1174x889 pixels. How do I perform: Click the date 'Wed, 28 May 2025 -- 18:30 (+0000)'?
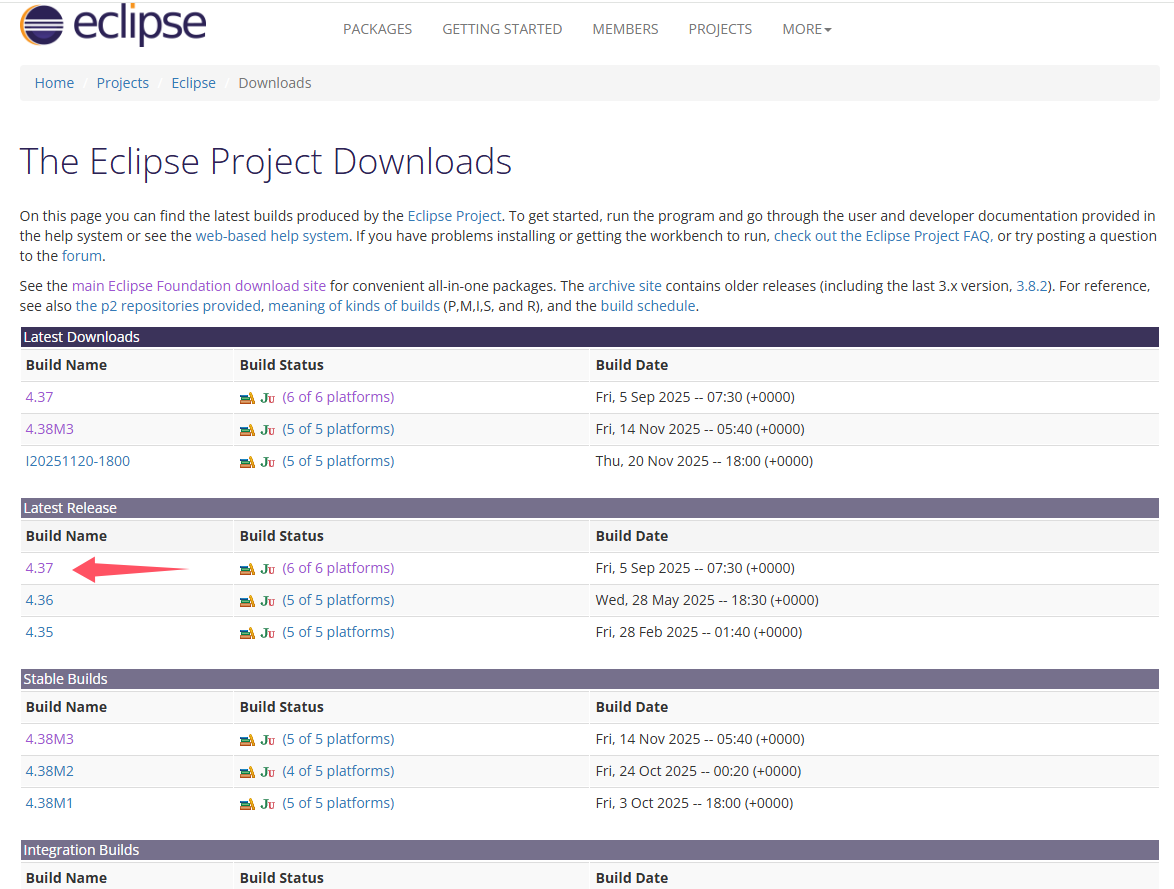(707, 600)
